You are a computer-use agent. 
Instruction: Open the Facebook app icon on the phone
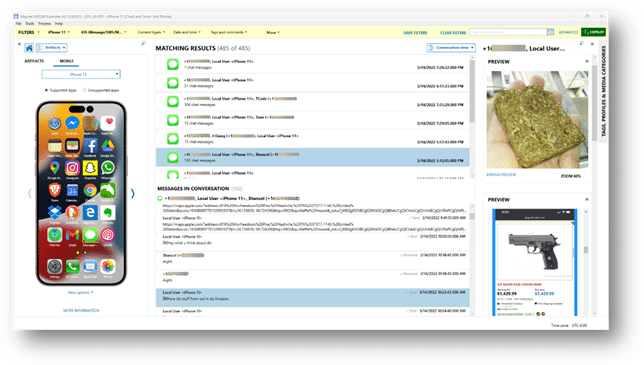tap(90, 145)
